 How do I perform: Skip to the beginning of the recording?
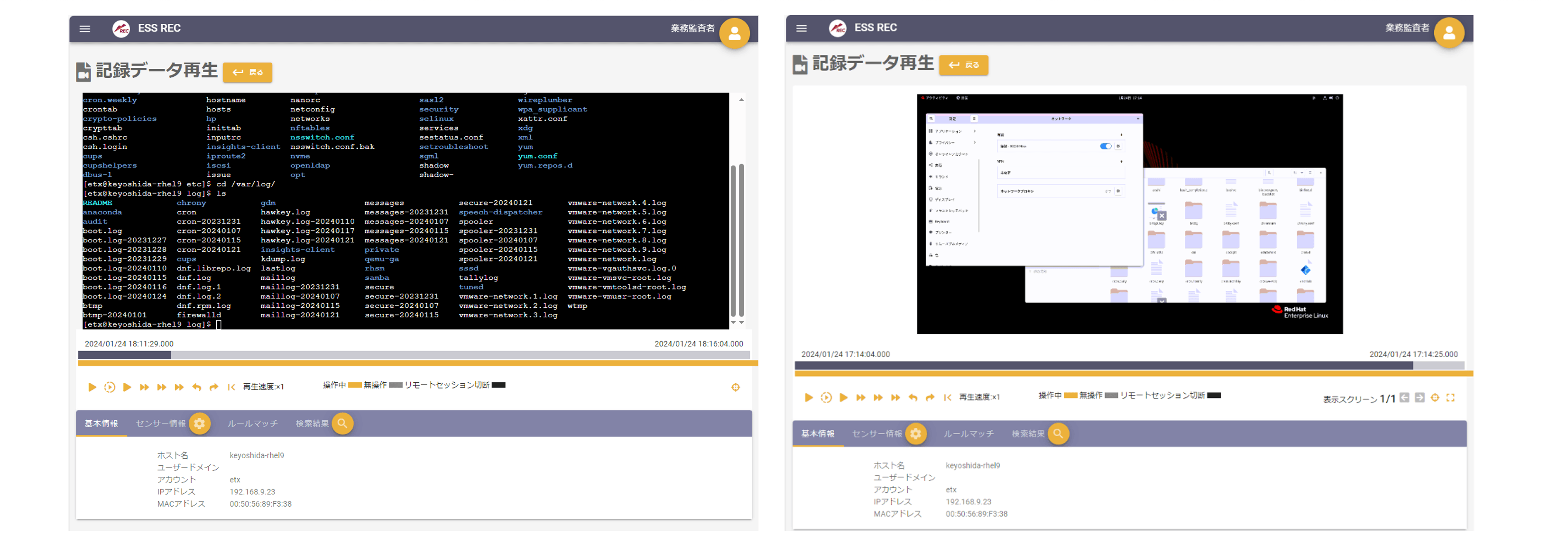pyautogui.click(x=231, y=387)
